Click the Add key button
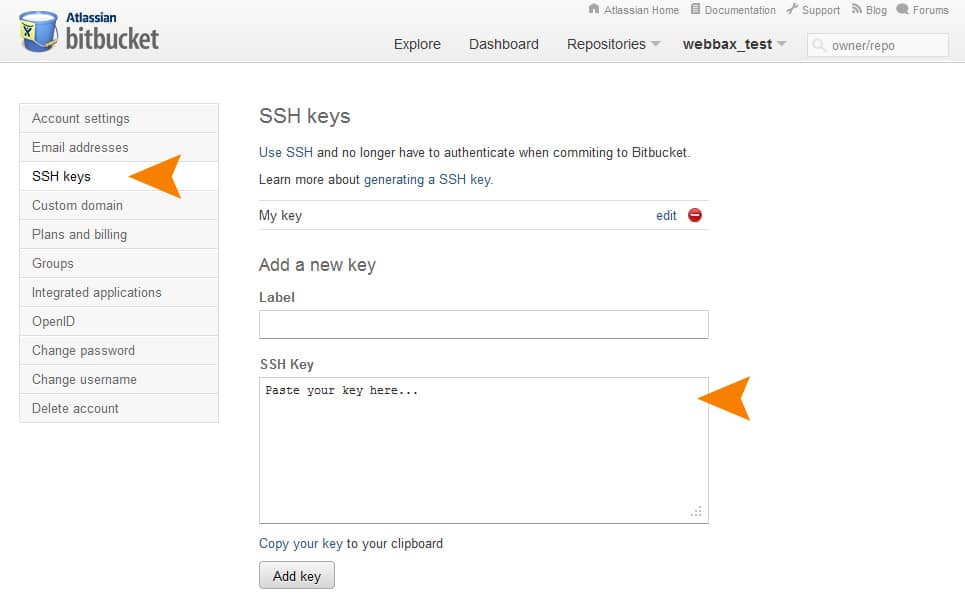This screenshot has width=965, height=615. tap(297, 576)
